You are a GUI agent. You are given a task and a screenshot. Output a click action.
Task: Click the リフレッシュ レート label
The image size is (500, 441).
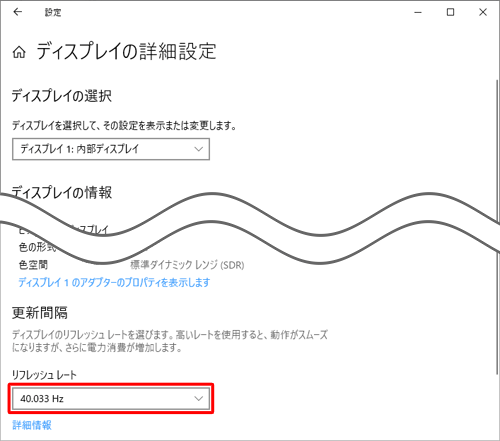(44, 375)
